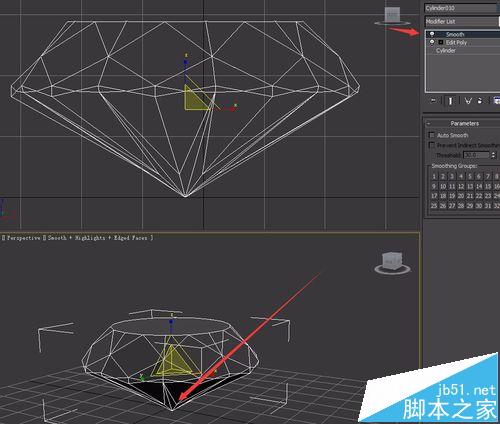The image size is (500, 424).
Task: Click smoothing group button 12
Action: pyautogui.click(x=461, y=186)
